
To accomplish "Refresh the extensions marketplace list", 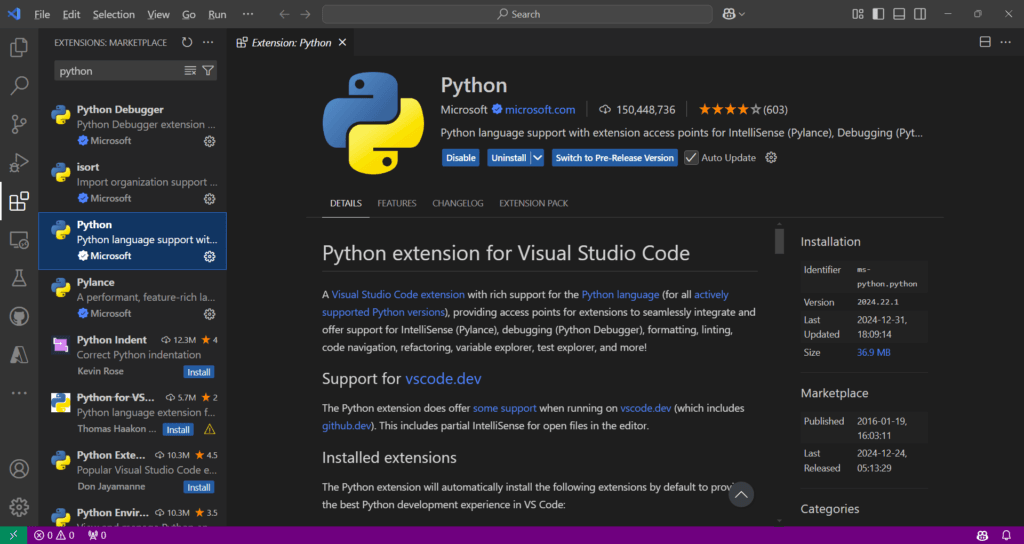I will (187, 42).
